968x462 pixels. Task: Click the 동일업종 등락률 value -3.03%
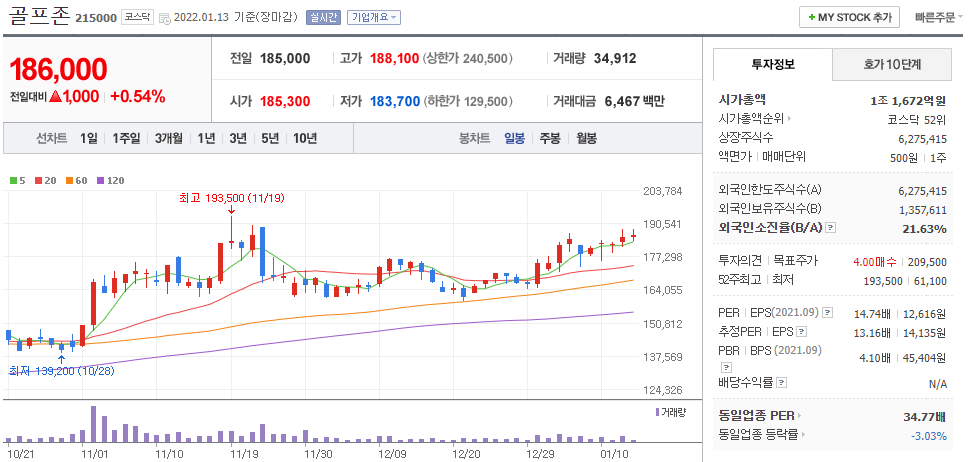point(928,436)
